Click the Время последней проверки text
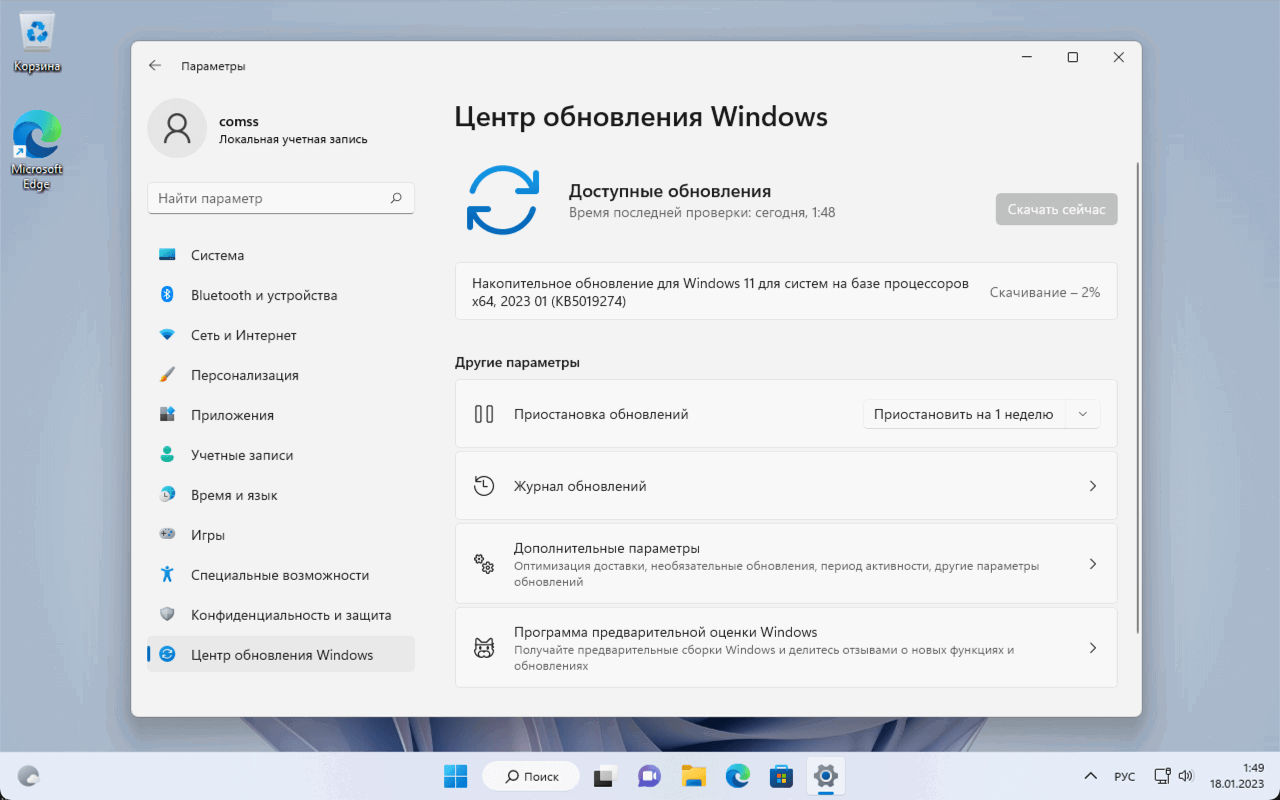 [702, 212]
